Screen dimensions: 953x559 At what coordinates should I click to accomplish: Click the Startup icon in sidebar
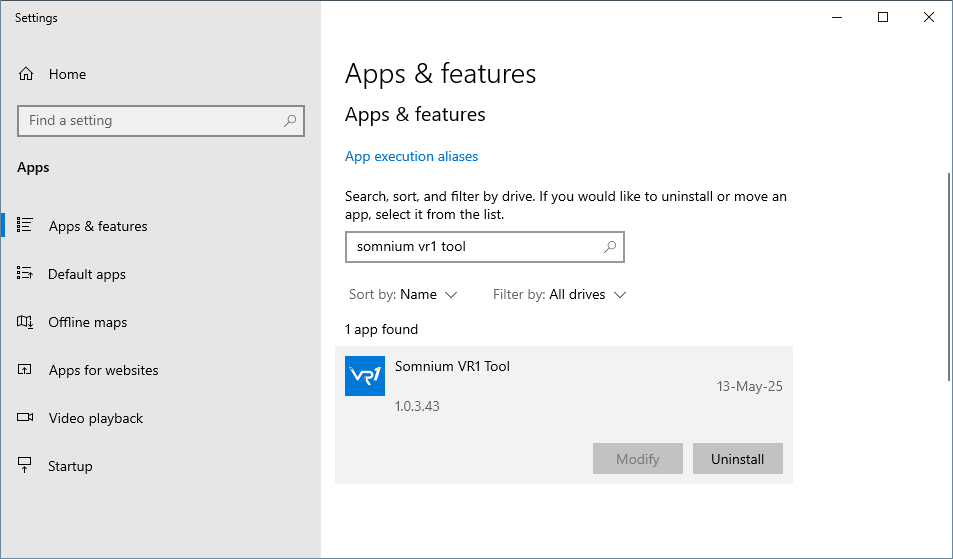tap(24, 465)
